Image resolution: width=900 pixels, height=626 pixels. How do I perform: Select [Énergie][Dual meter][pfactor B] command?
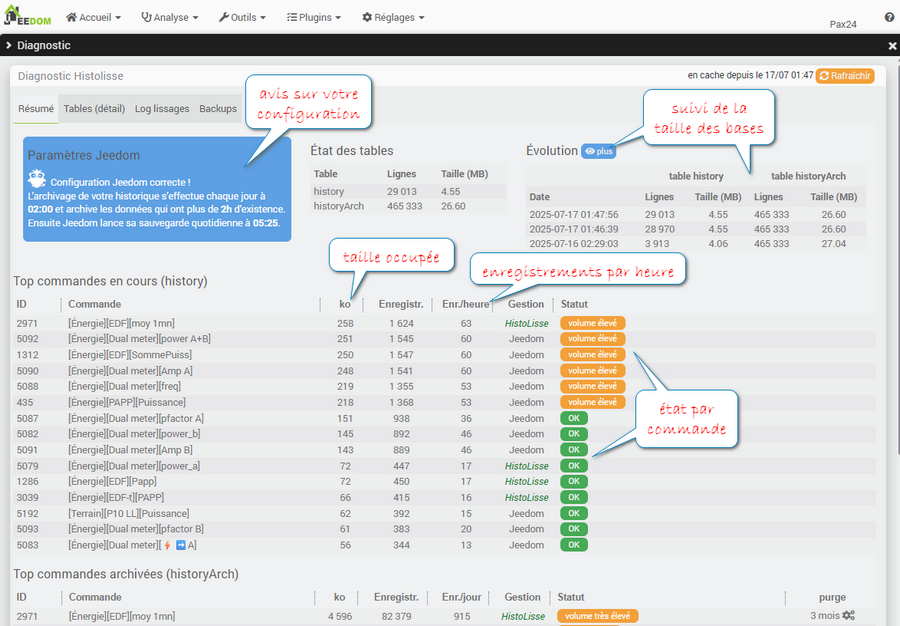click(x=136, y=529)
